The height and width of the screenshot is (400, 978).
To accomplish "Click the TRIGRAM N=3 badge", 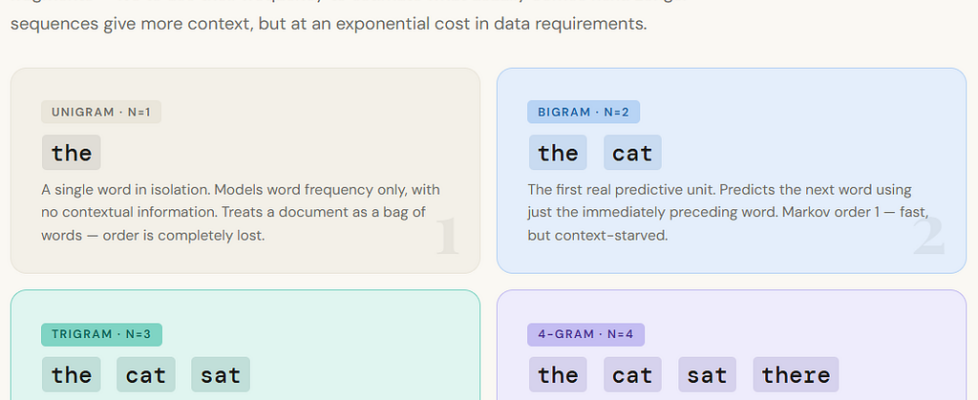I will tap(101, 335).
